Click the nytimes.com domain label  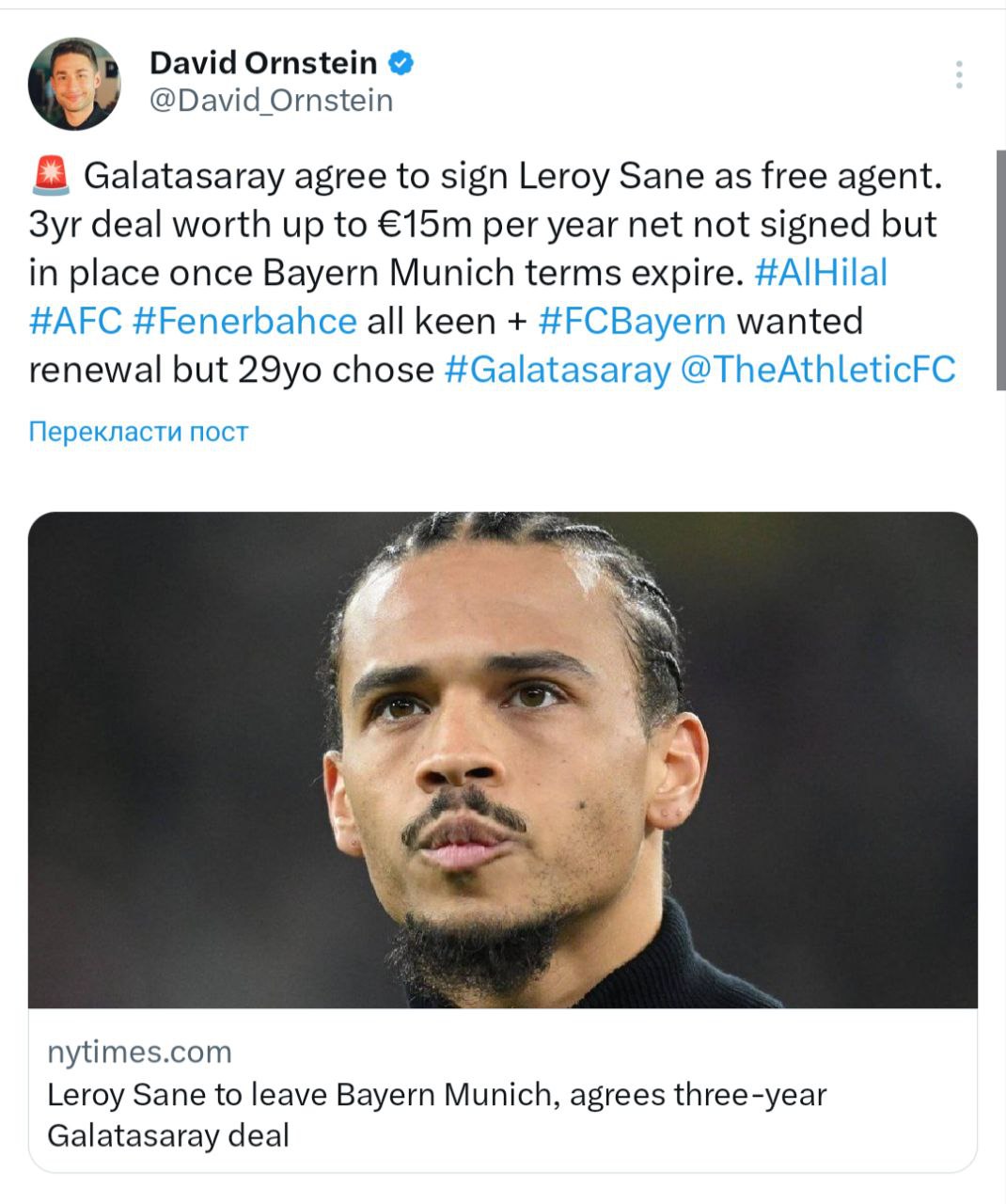[139, 1051]
